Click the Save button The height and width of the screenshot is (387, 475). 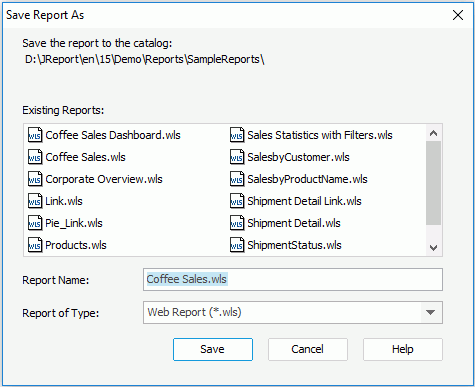tap(213, 349)
